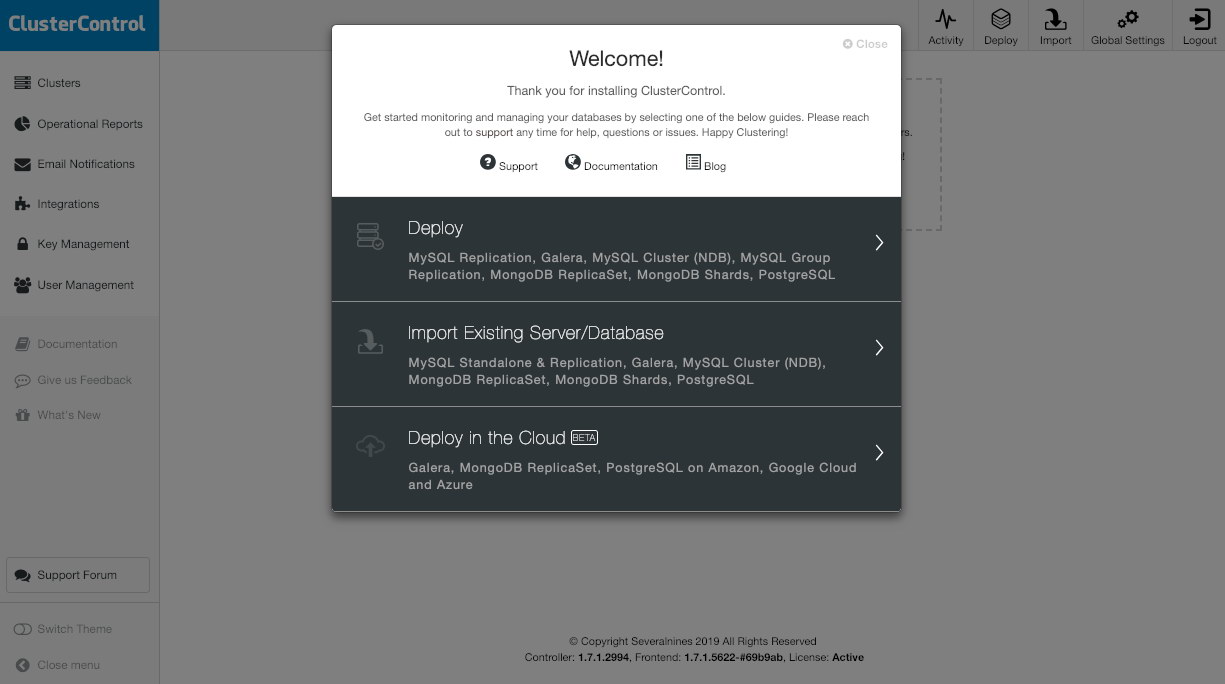Click the Integrations puzzle piece icon
The height and width of the screenshot is (684, 1225).
(22, 204)
